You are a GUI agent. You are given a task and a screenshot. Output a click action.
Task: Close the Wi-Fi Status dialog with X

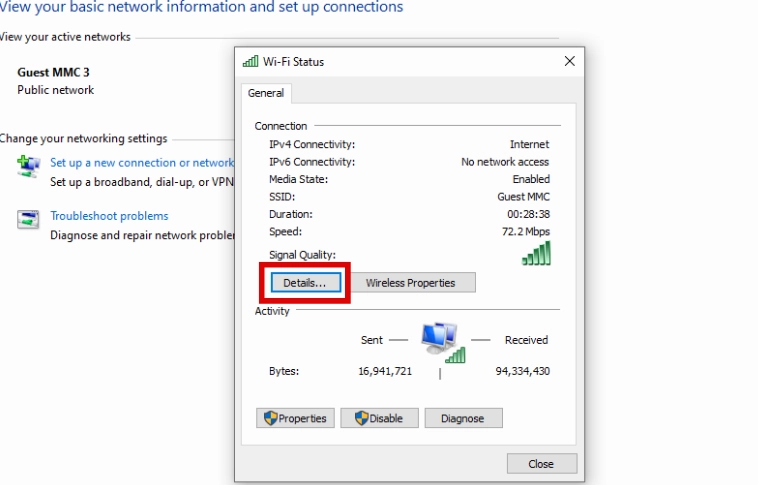(x=570, y=61)
